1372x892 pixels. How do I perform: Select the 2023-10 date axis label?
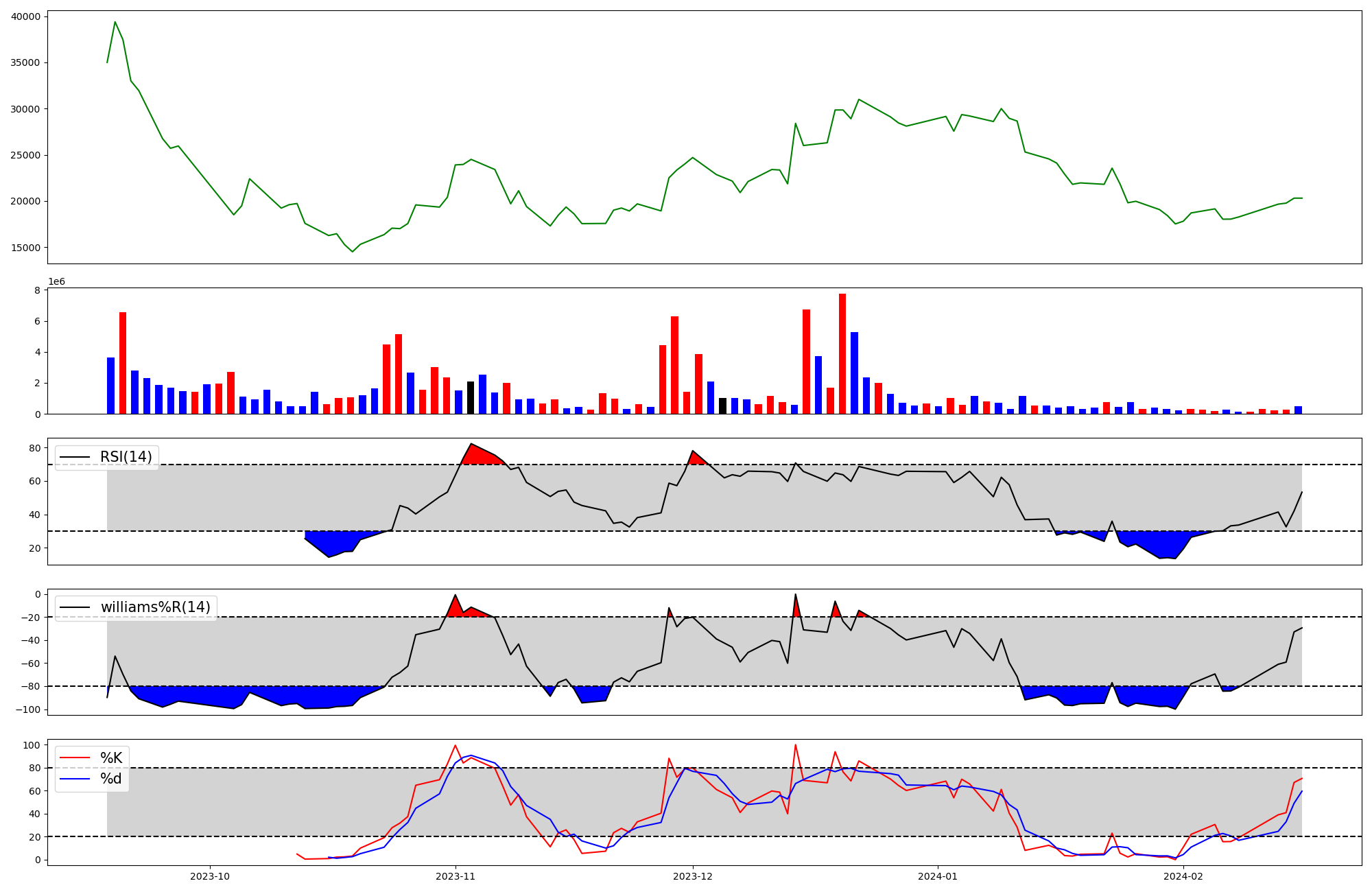pos(210,876)
